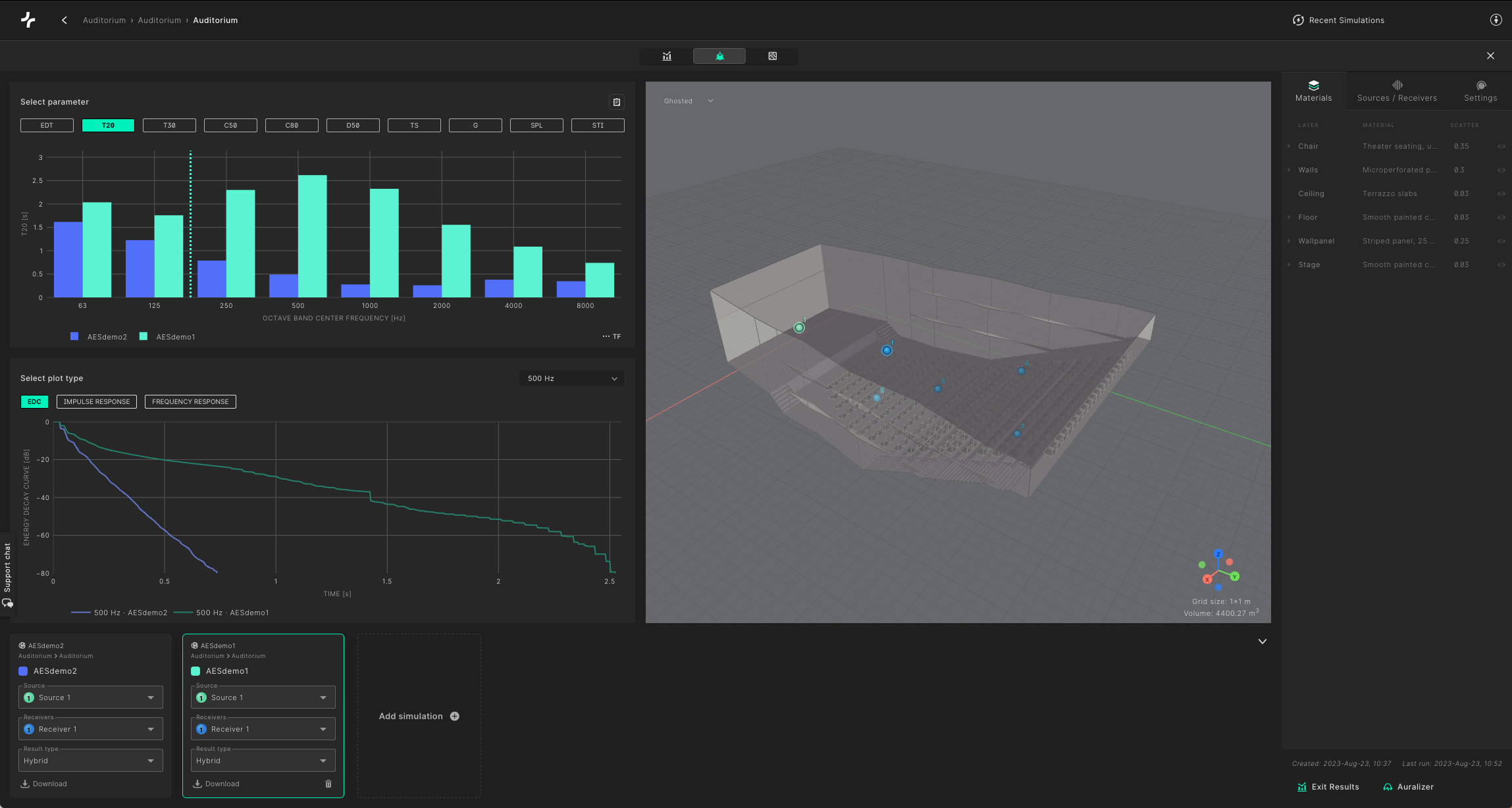
Task: Toggle visibility eye for Chair layer
Action: pyautogui.click(x=1501, y=147)
